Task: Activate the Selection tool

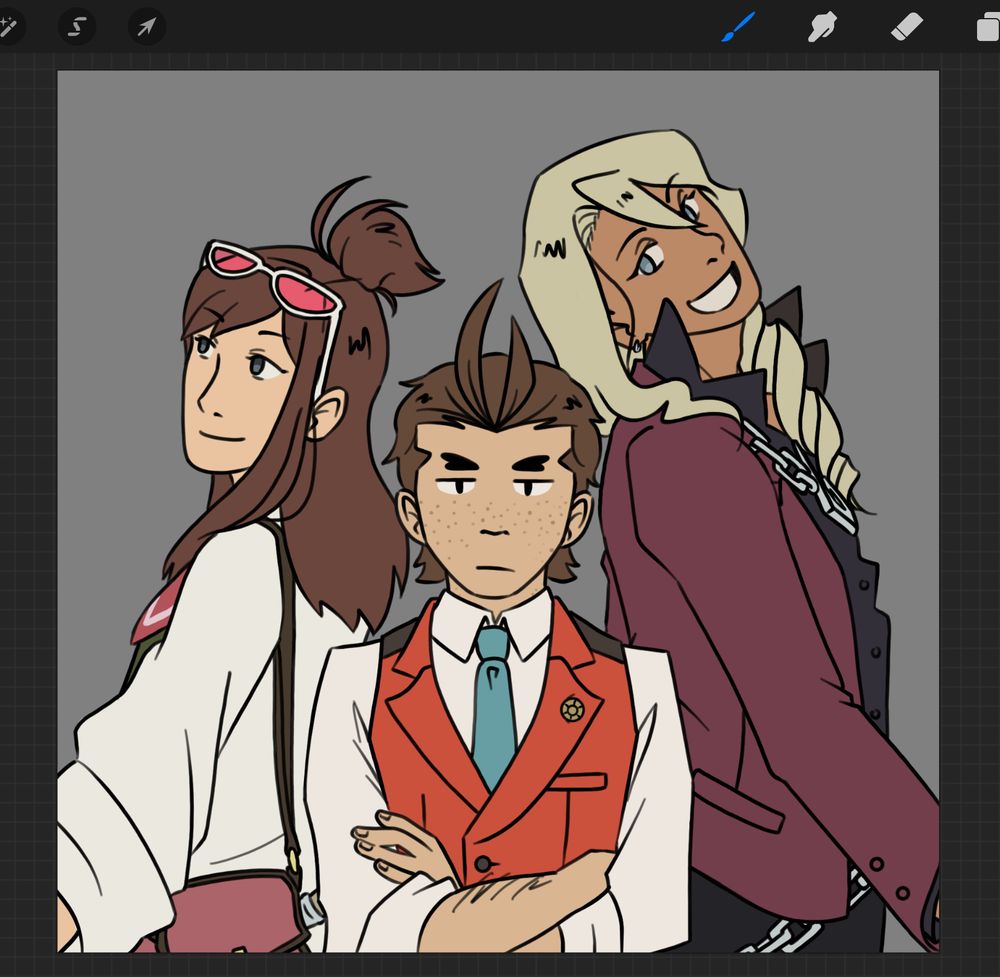Action: (x=77, y=27)
